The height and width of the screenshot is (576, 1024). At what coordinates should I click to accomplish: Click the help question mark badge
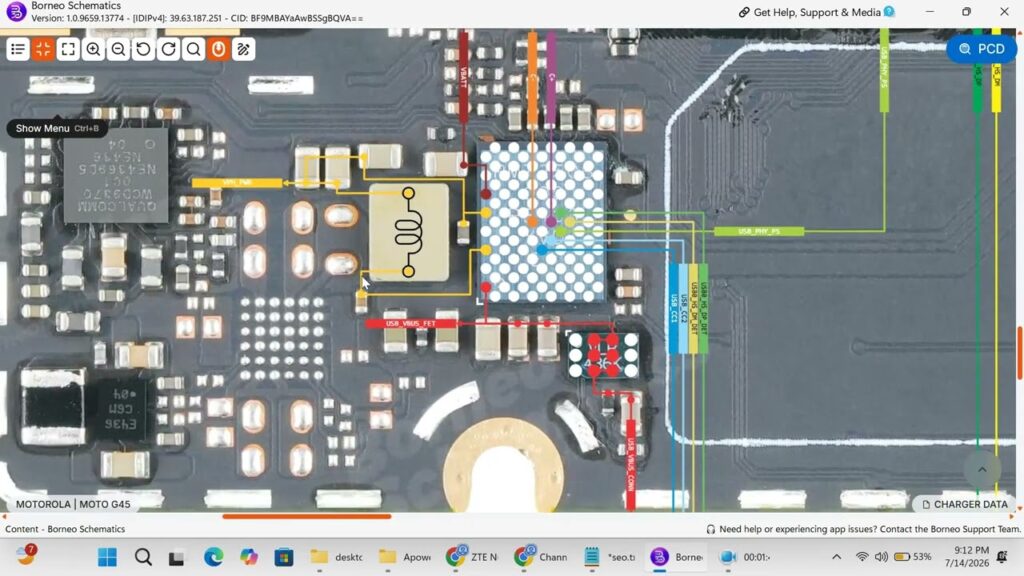click(889, 12)
